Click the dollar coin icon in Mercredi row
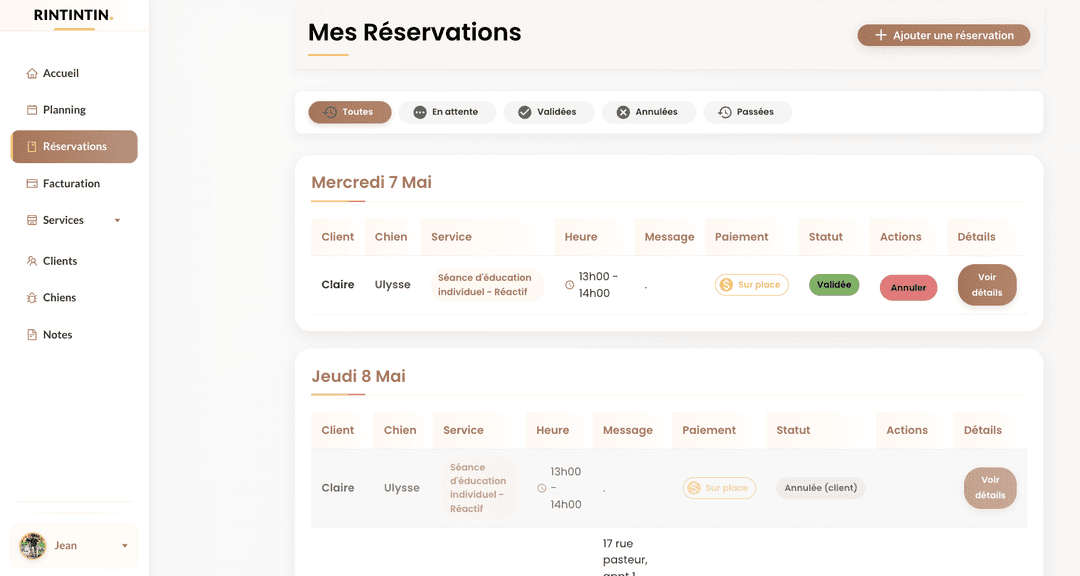Image resolution: width=1080 pixels, height=576 pixels. (x=726, y=285)
